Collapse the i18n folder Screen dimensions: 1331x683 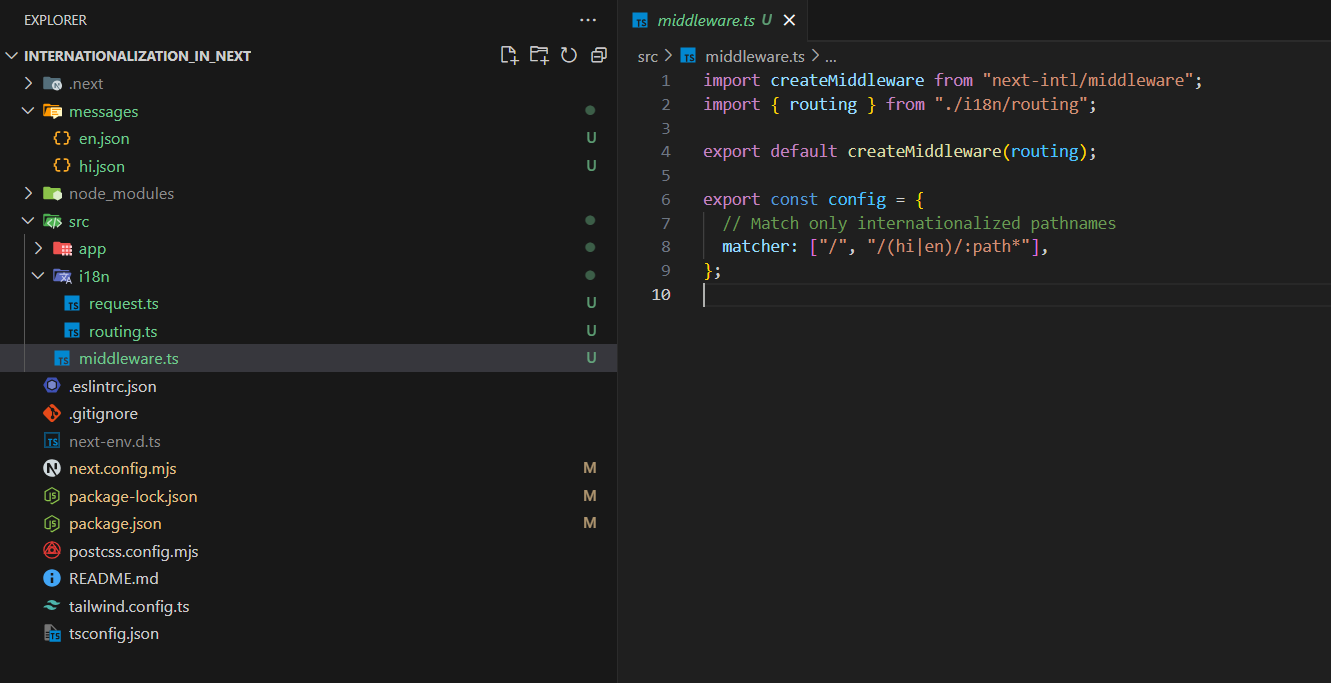coord(38,276)
